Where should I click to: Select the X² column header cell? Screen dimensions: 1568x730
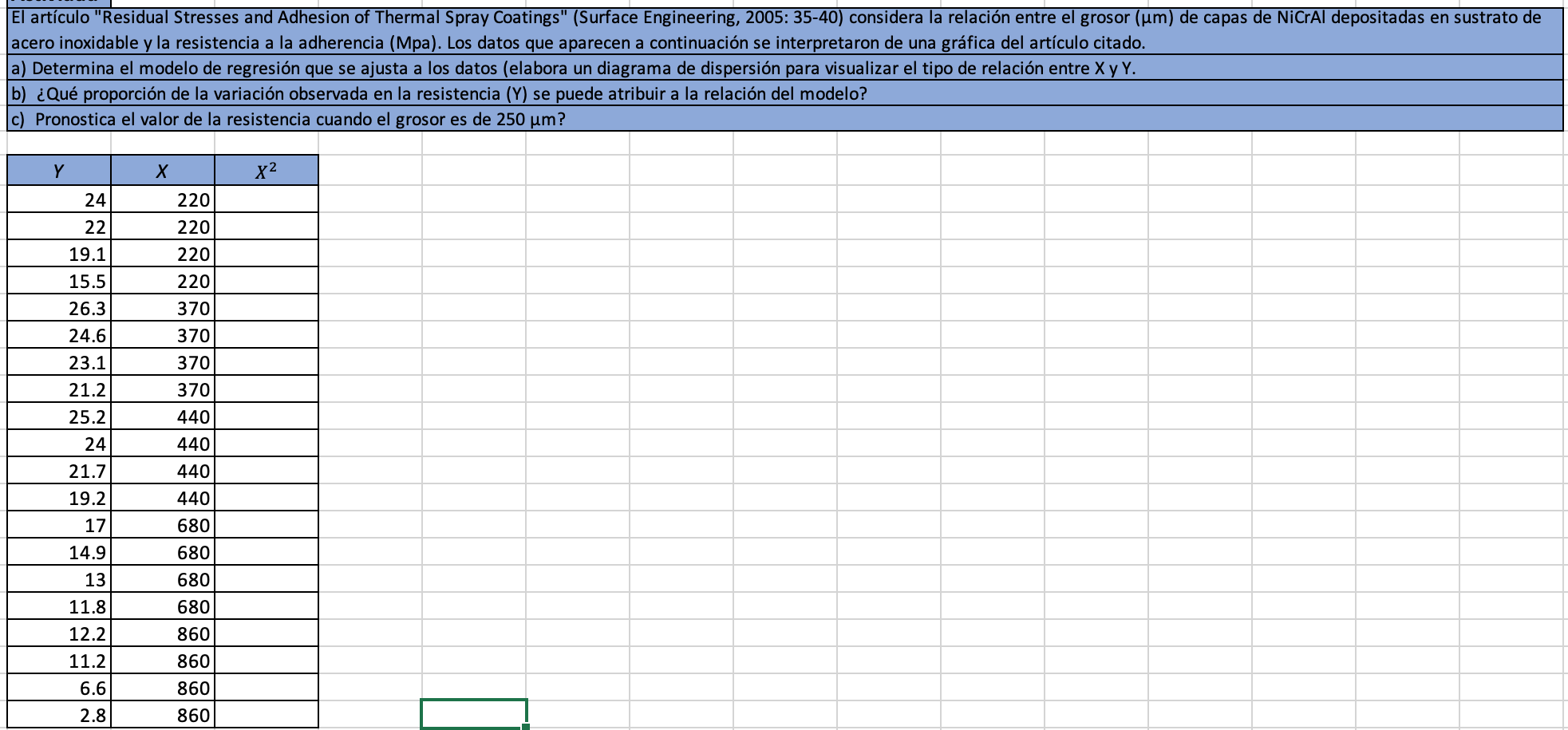[267, 171]
